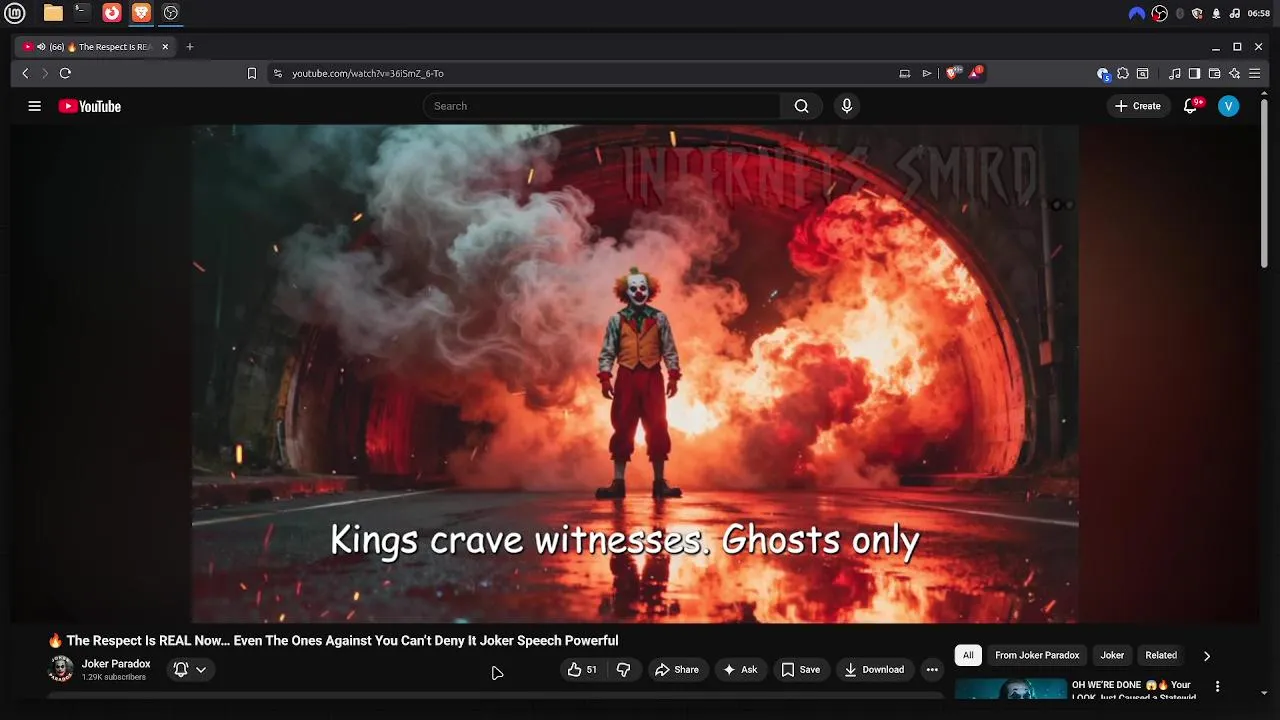1280x720 pixels.
Task: Open more actions menu beside Download
Action: click(932, 670)
